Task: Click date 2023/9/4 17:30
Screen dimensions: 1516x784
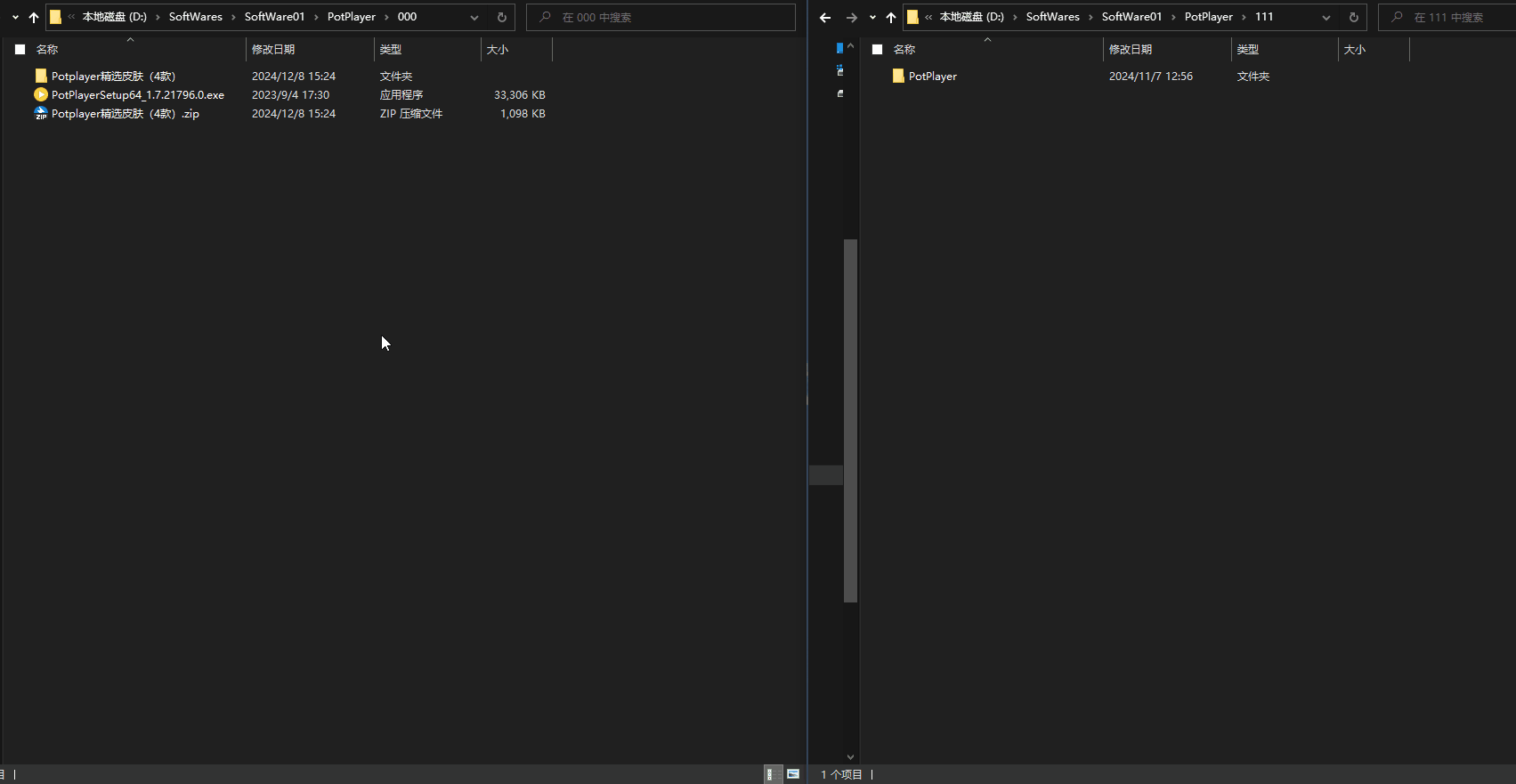Action: pos(291,95)
